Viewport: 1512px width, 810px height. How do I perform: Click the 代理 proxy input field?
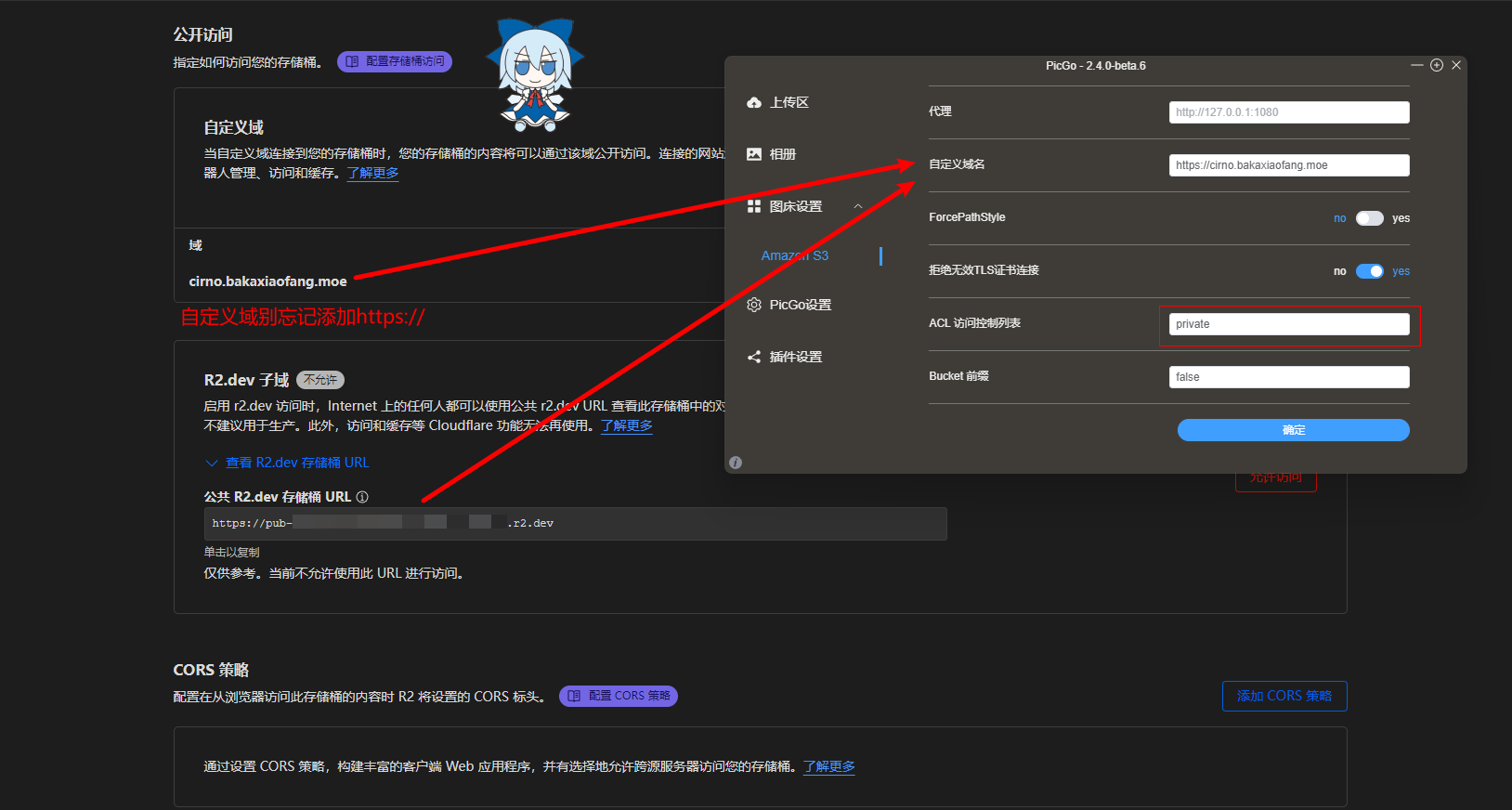[x=1288, y=112]
